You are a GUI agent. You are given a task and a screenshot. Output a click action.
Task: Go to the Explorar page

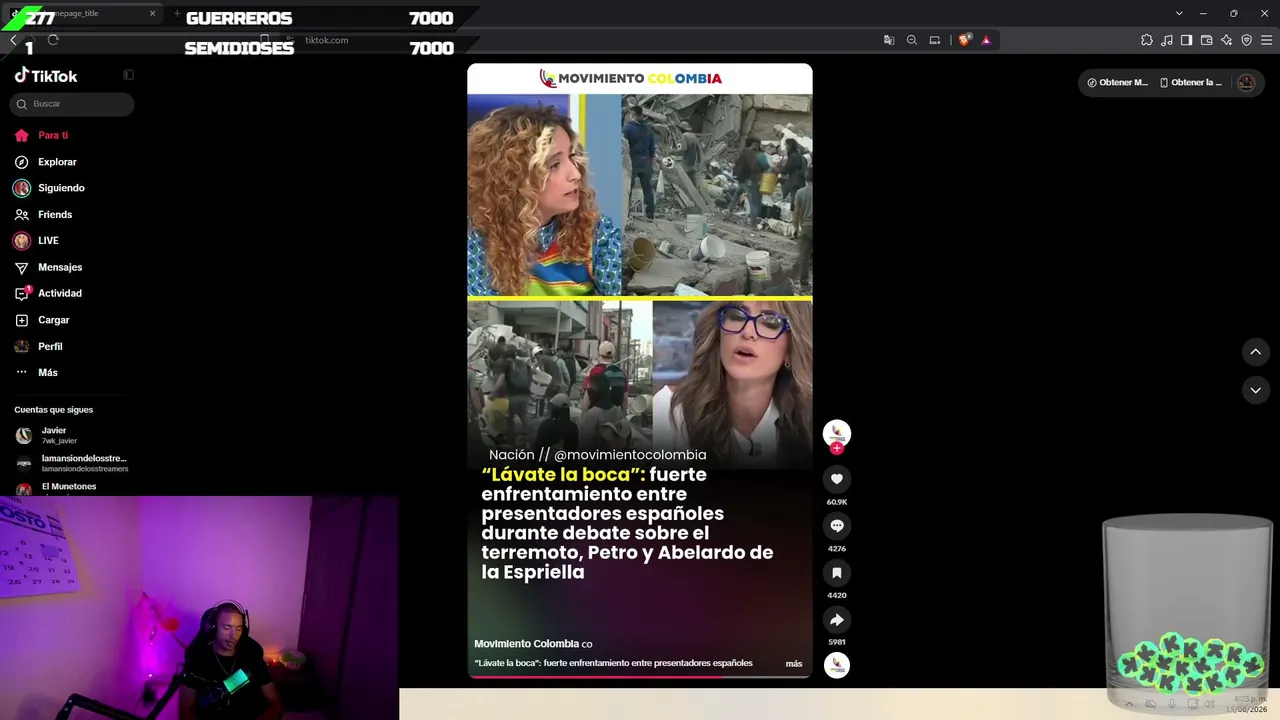[45, 162]
